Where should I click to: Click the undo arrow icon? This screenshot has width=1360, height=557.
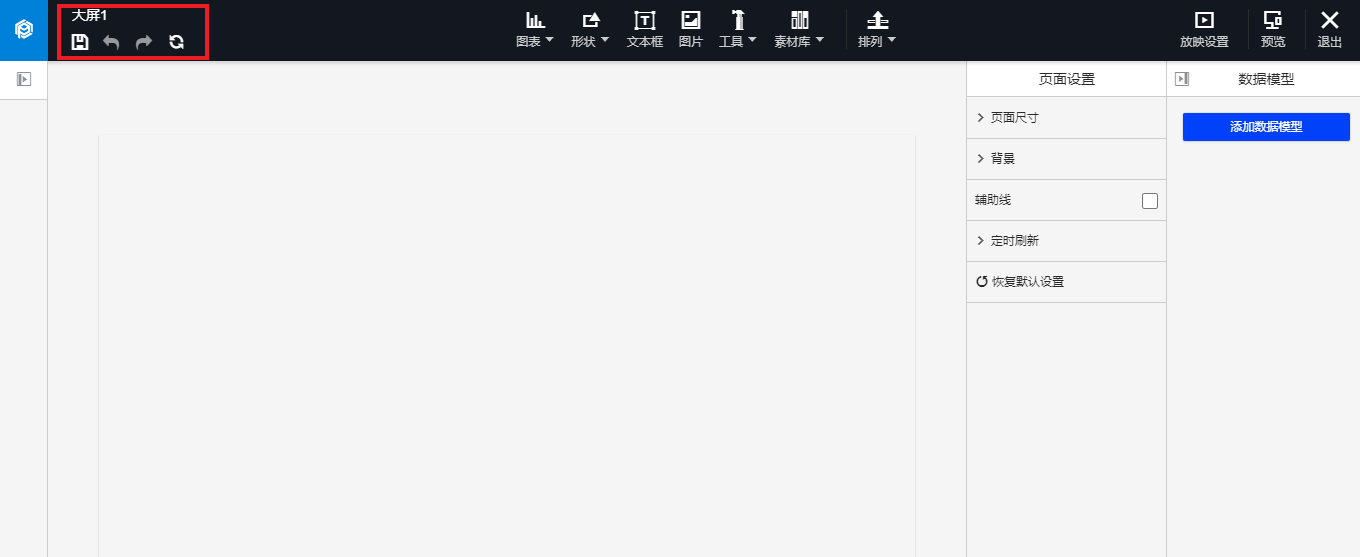coord(112,42)
